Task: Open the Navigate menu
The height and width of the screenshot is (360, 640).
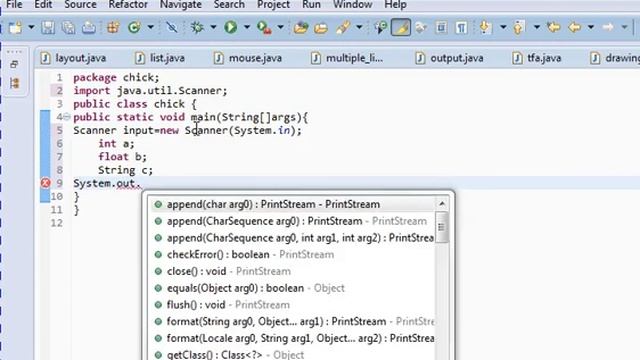Action: [x=181, y=5]
